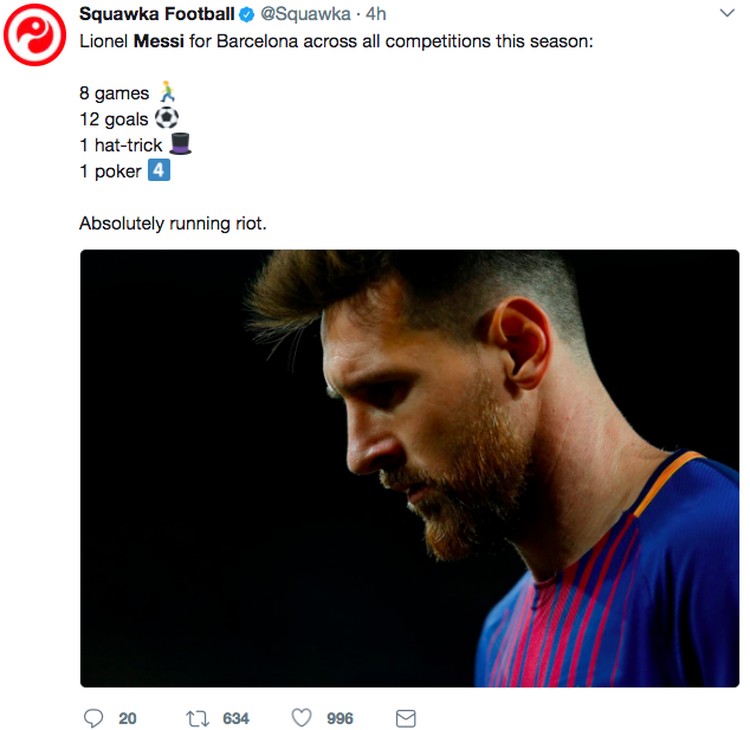The width and height of the screenshot is (750, 730).
Task: Expand the tweet options chevron menu
Action: click(x=727, y=14)
